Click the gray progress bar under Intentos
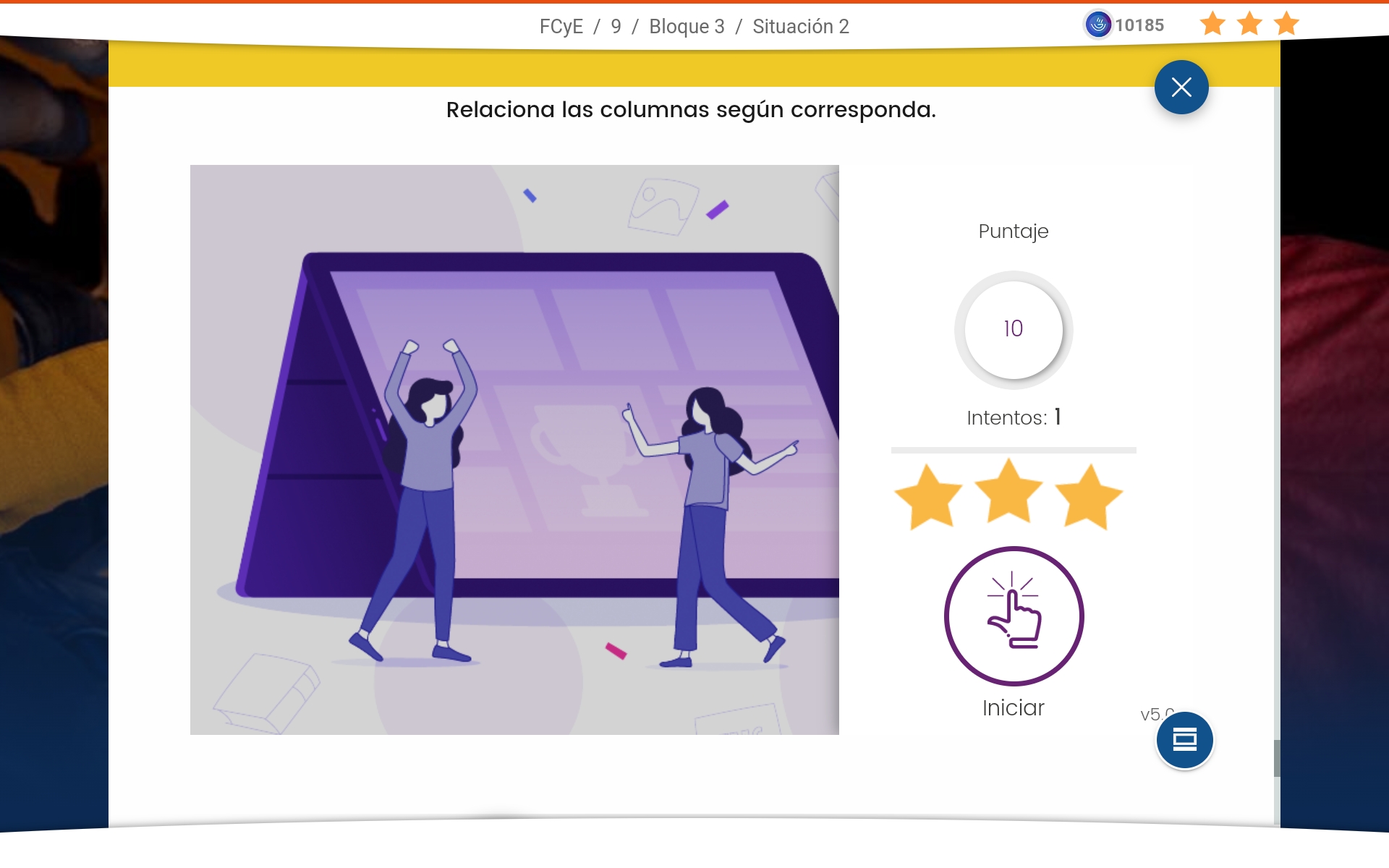Image resolution: width=1389 pixels, height=868 pixels. (1013, 450)
